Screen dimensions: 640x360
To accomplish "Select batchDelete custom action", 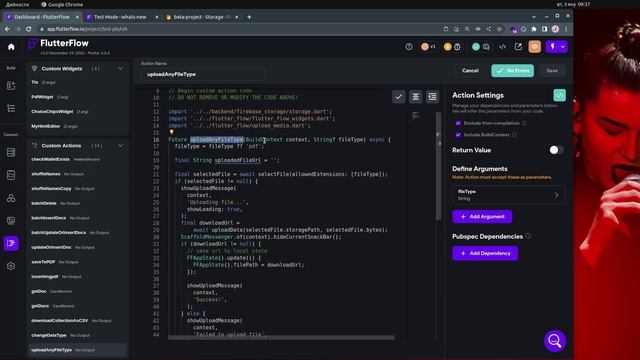I will coord(78,203).
